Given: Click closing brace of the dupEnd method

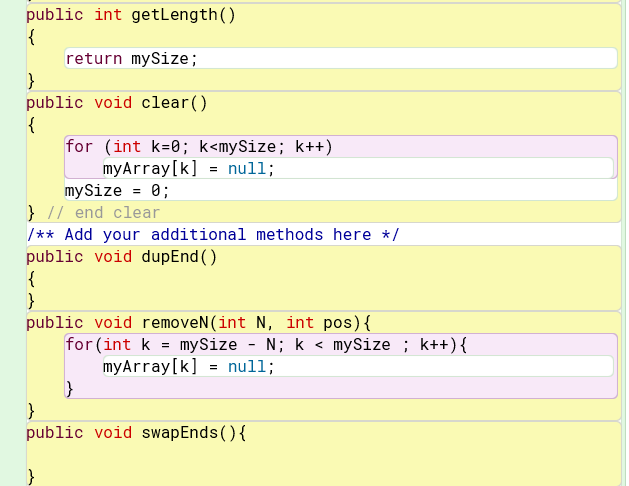Looking at the screenshot, I should pyautogui.click(x=31, y=301).
